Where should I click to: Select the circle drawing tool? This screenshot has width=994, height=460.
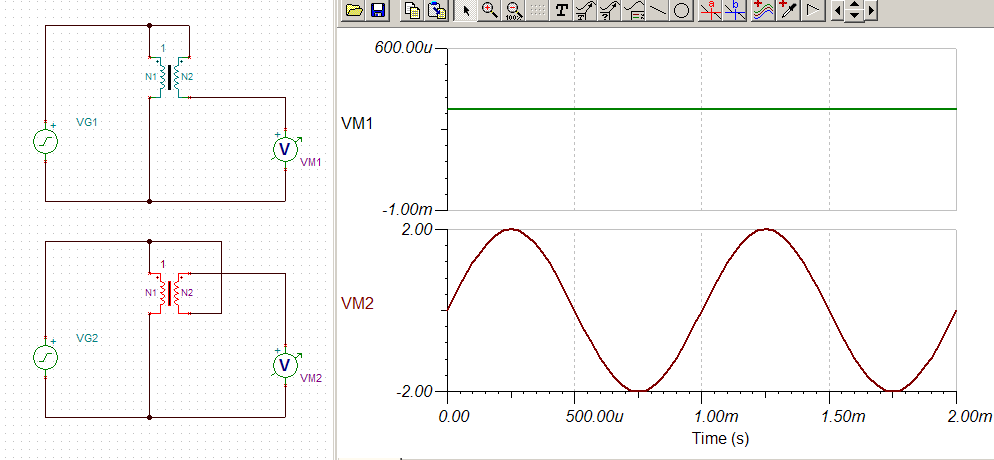coord(681,10)
